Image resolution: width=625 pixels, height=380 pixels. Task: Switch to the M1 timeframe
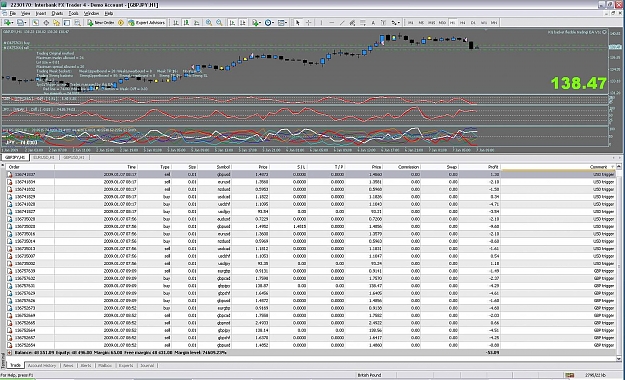pos(411,23)
